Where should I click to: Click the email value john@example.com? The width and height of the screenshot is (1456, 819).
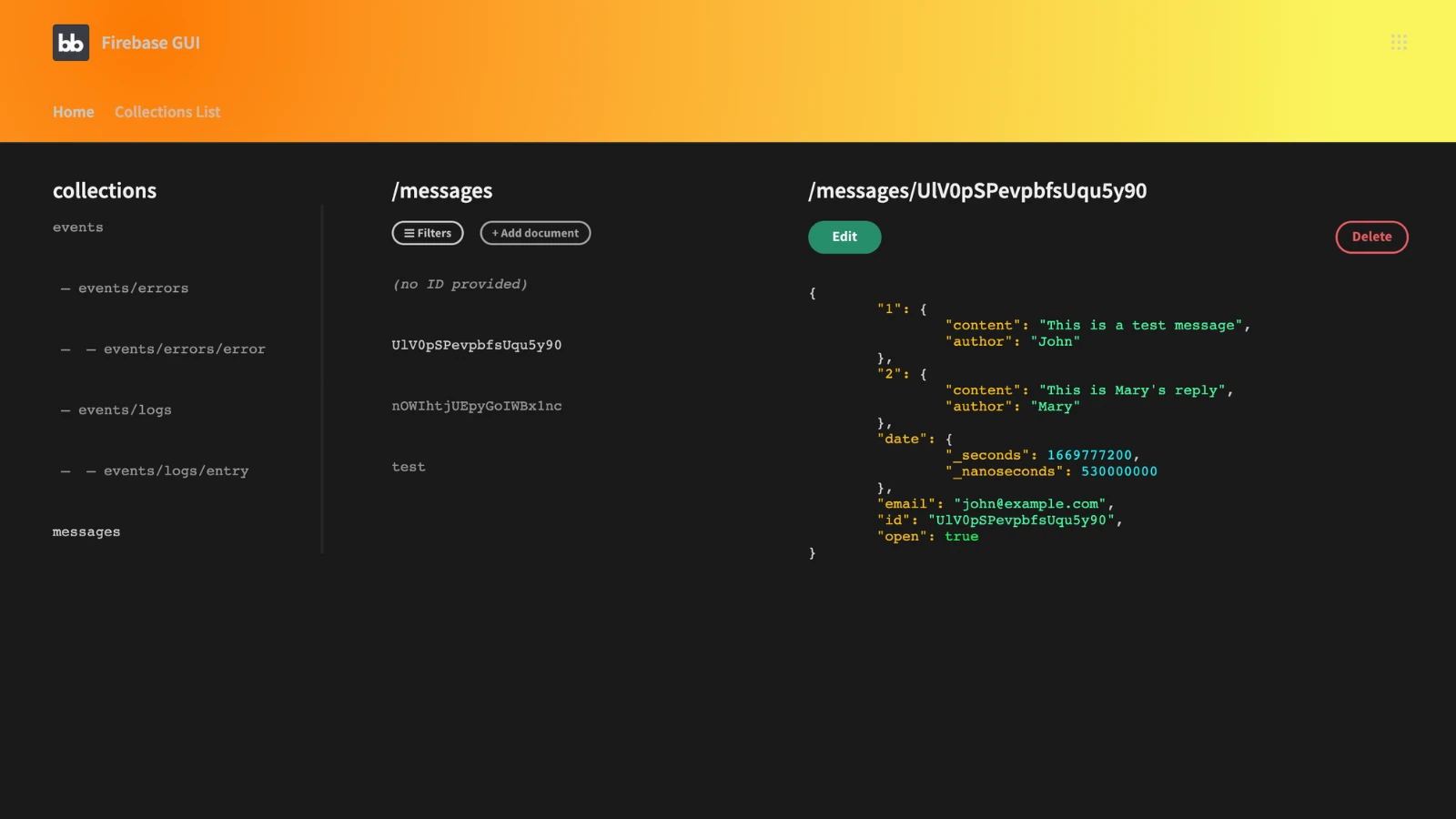coord(1030,504)
